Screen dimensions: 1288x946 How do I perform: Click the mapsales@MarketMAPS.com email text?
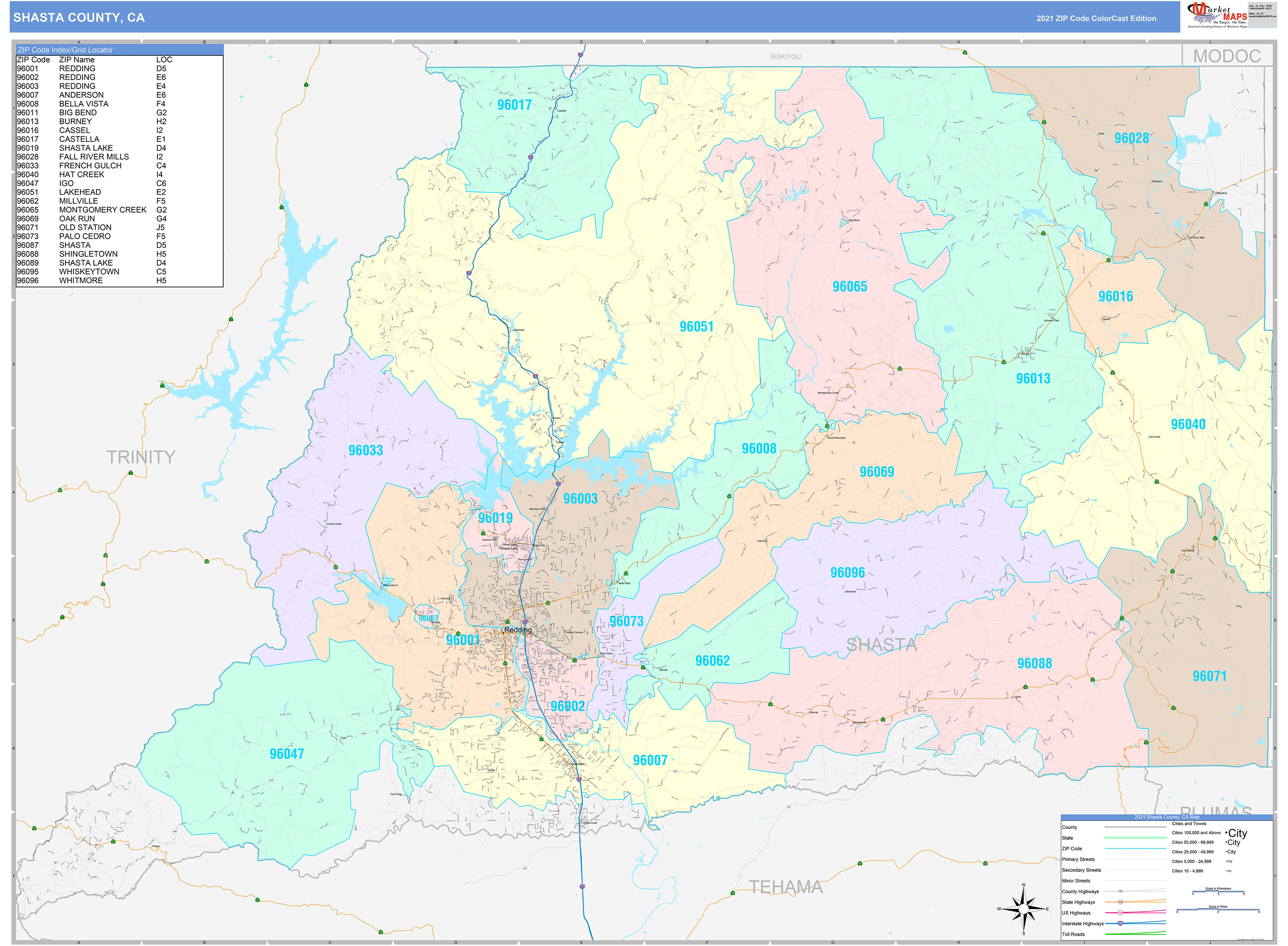point(1263,17)
